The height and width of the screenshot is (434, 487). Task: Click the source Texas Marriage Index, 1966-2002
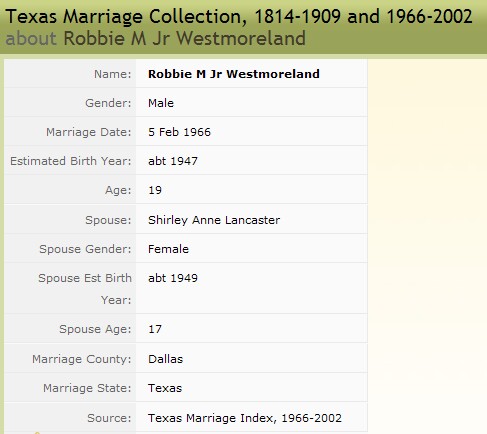[x=245, y=418]
